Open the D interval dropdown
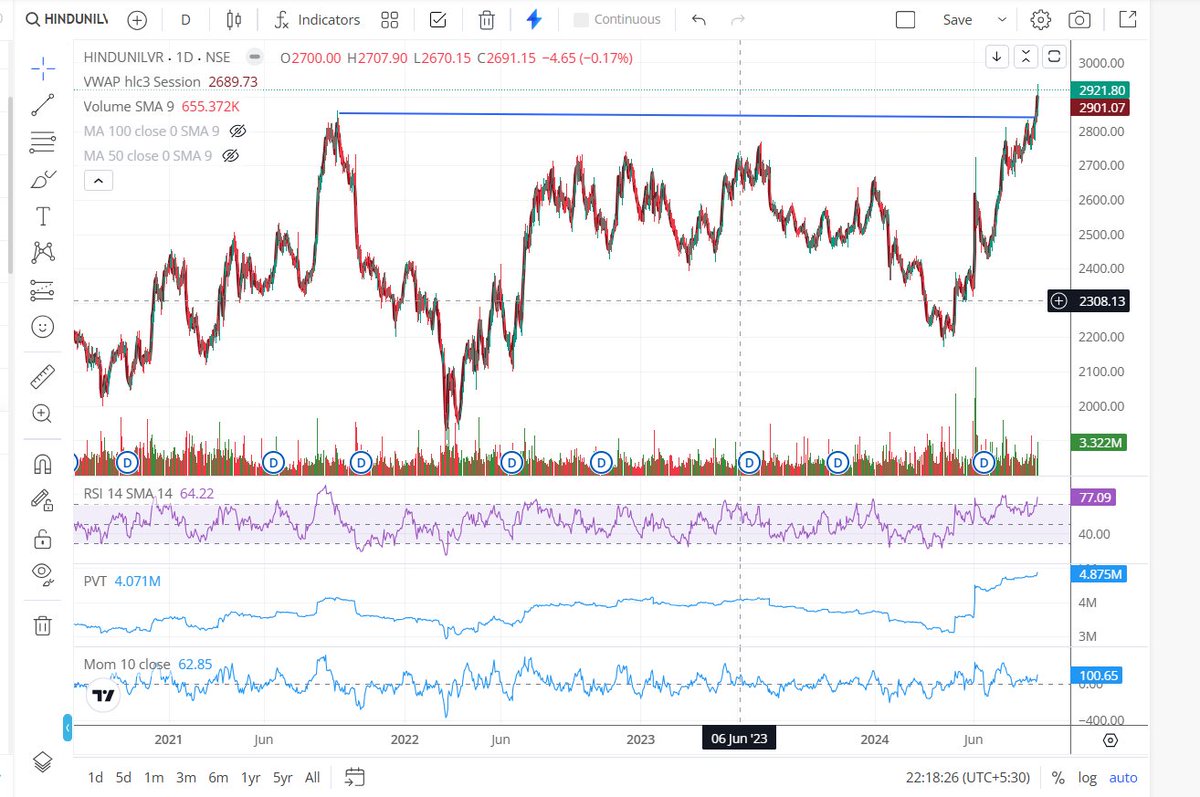The image size is (1200, 797). [x=186, y=20]
